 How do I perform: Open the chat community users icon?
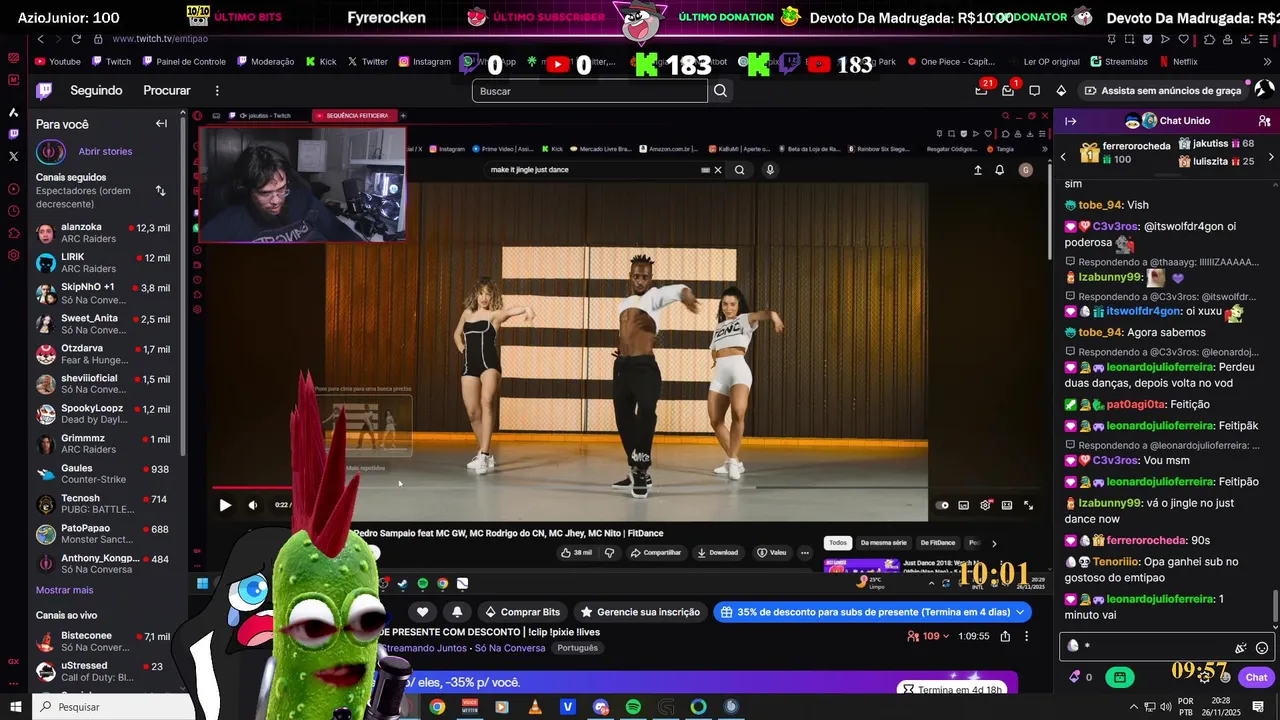point(1265,121)
